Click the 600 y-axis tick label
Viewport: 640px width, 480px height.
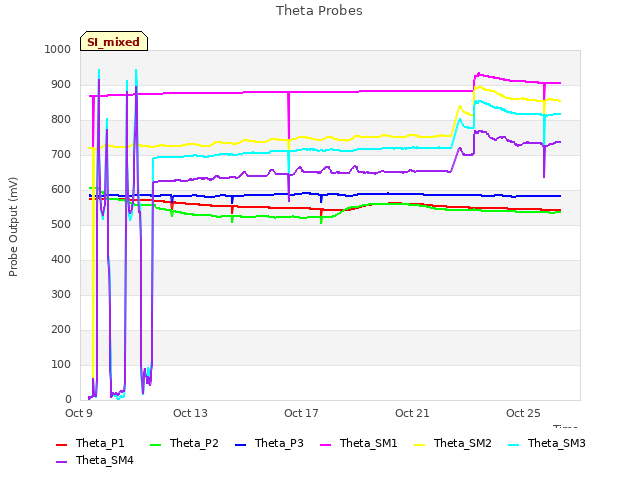pos(61,189)
